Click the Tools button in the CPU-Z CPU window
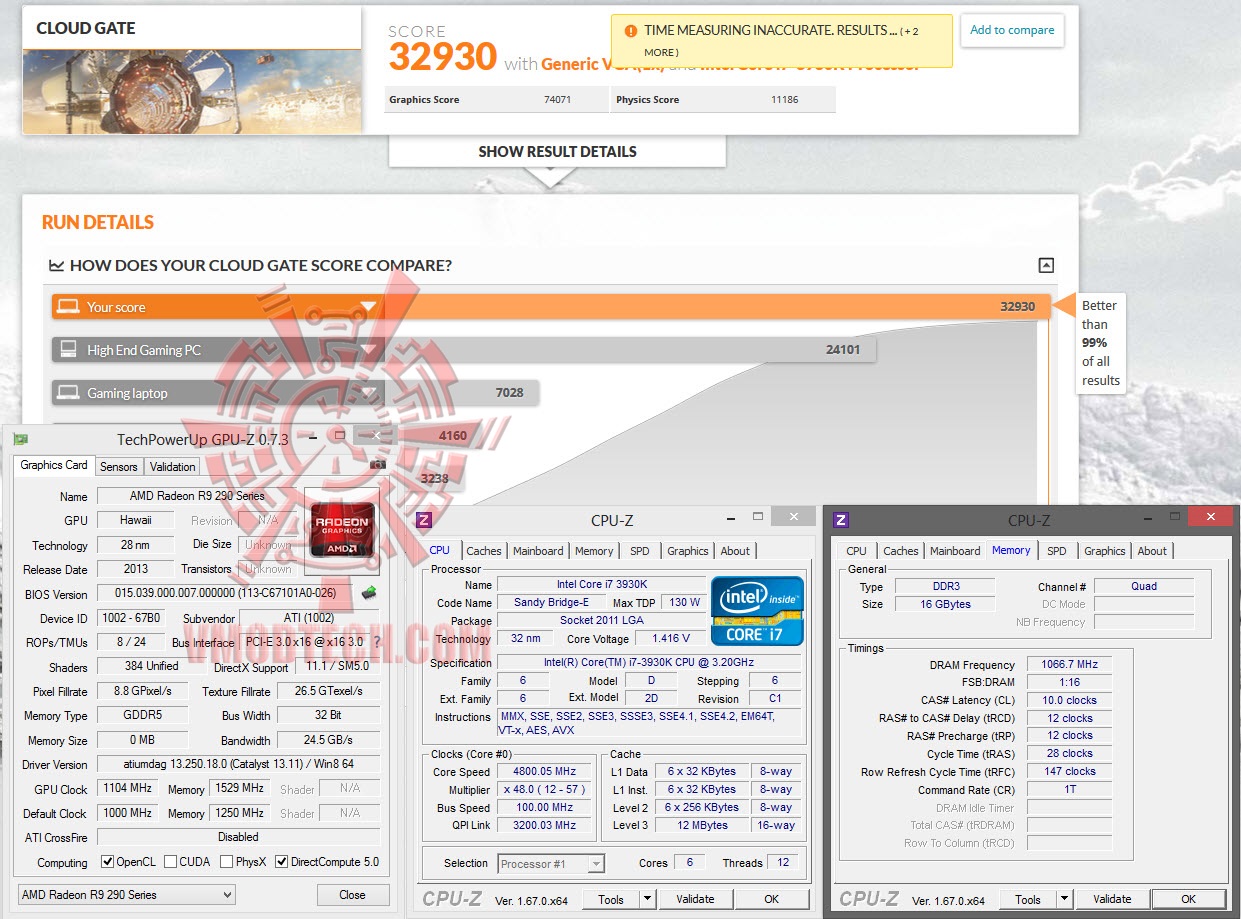 pyautogui.click(x=611, y=899)
